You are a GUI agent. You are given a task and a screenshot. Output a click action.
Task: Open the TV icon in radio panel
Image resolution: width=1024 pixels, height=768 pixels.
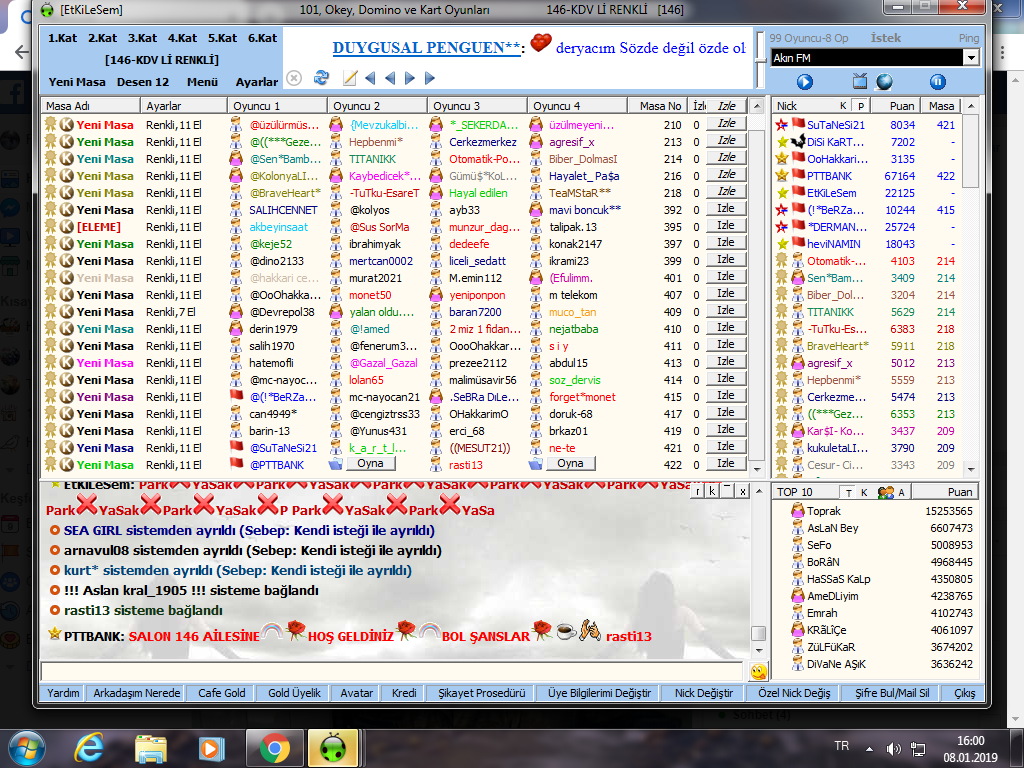pyautogui.click(x=859, y=82)
